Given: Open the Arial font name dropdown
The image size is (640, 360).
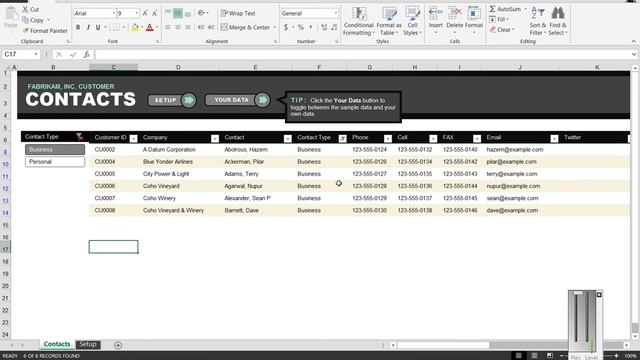Looking at the screenshot, I should (113, 13).
